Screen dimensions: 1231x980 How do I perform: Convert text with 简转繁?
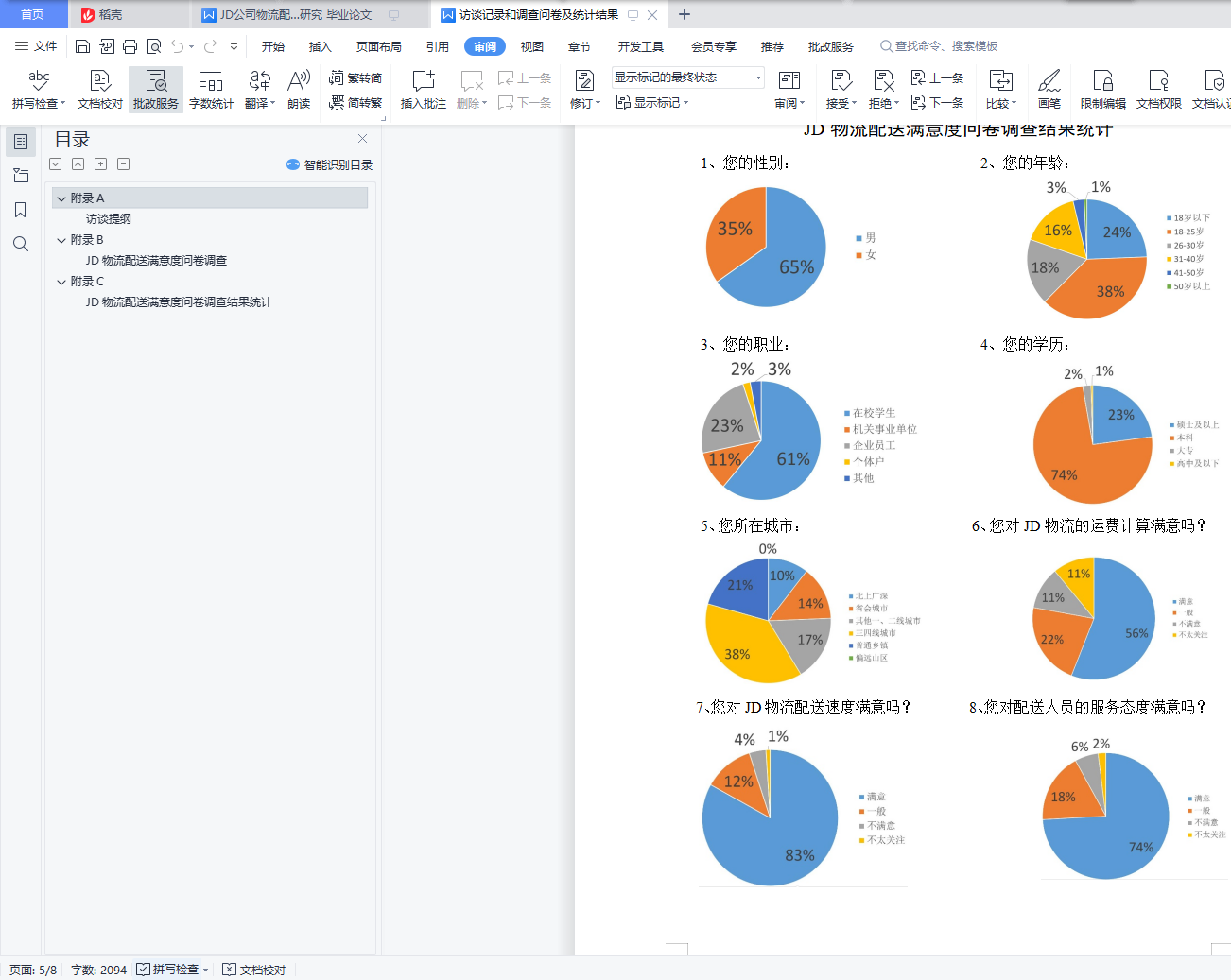point(355,102)
